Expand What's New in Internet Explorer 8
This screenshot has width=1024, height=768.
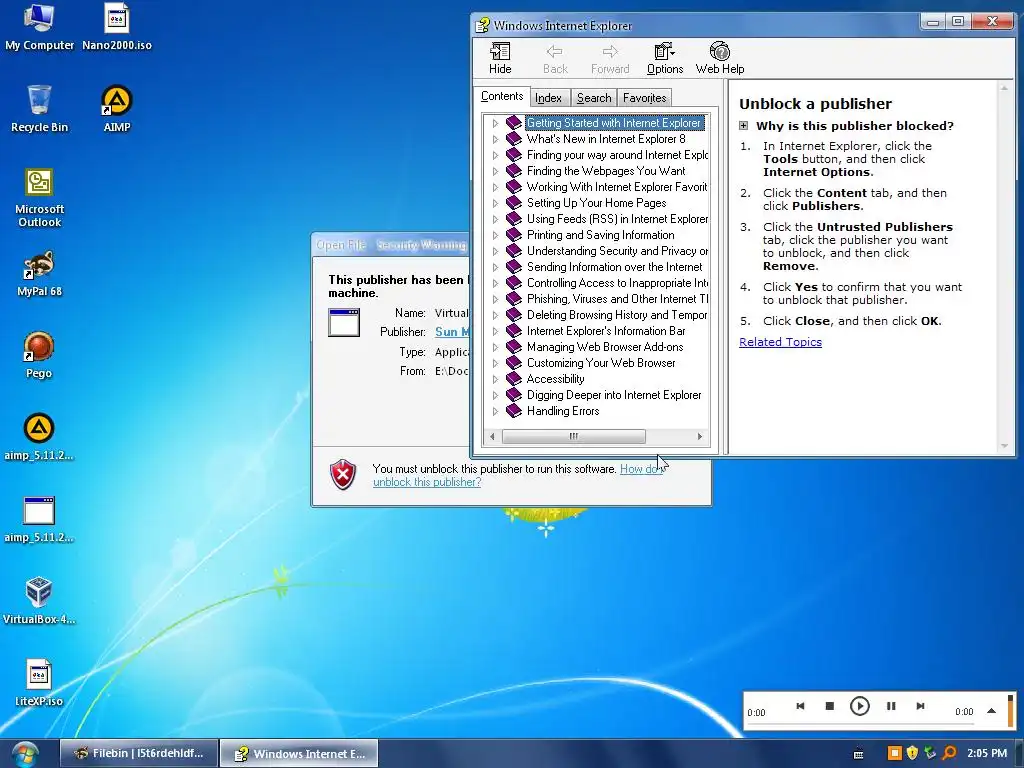tap(495, 139)
